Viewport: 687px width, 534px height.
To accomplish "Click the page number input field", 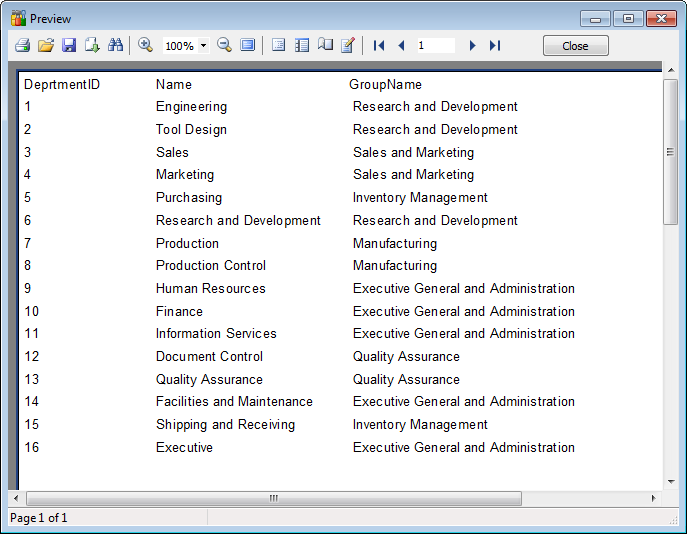I will click(435, 46).
